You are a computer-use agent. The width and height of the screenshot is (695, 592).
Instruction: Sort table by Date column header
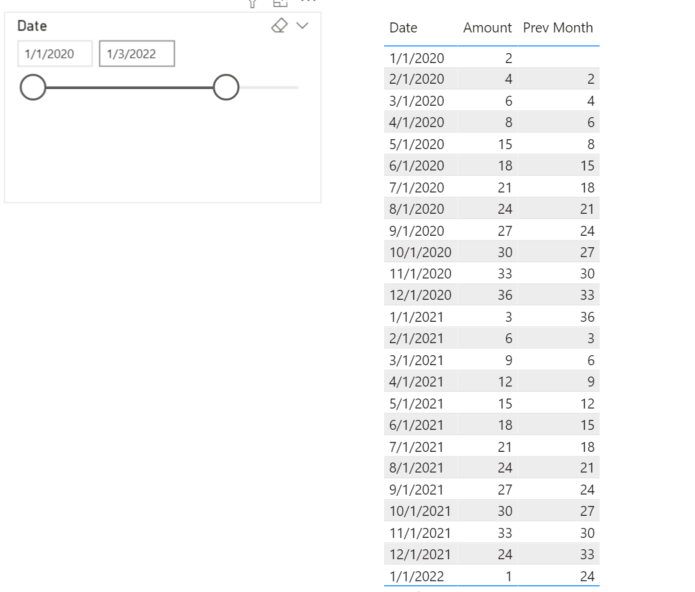(403, 28)
